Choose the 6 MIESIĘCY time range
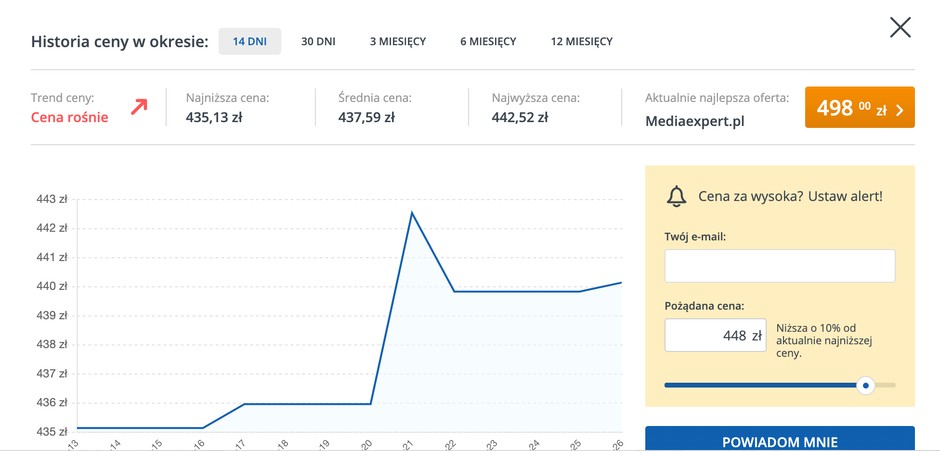 point(488,41)
